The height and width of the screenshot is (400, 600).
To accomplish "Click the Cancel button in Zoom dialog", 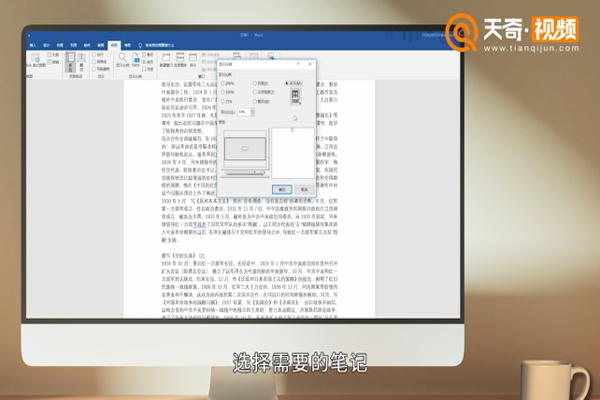I will click(x=304, y=189).
